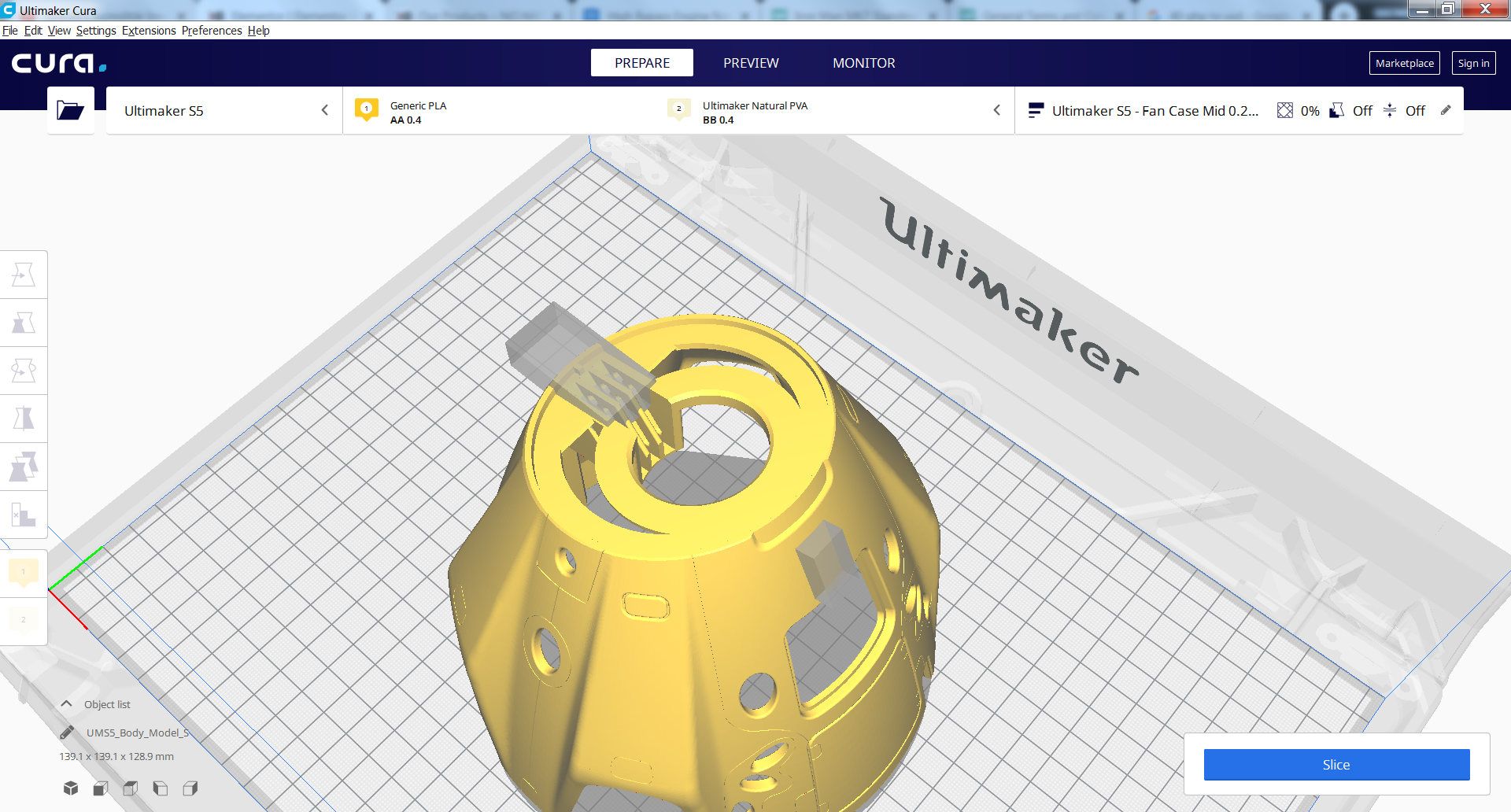
Task: Reset to 3D view cube icon
Action: (71, 788)
